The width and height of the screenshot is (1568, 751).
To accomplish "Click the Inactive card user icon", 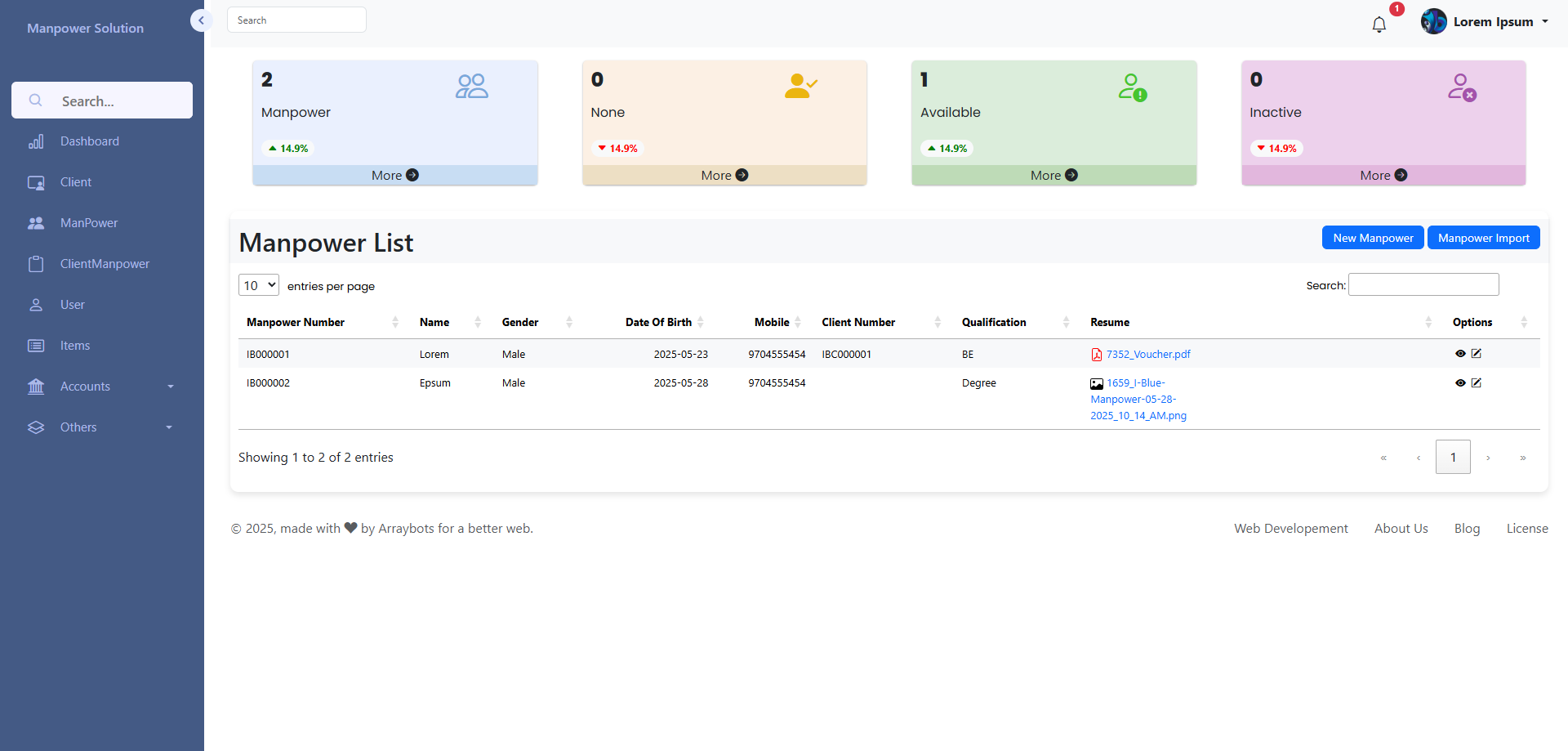I will (1461, 87).
